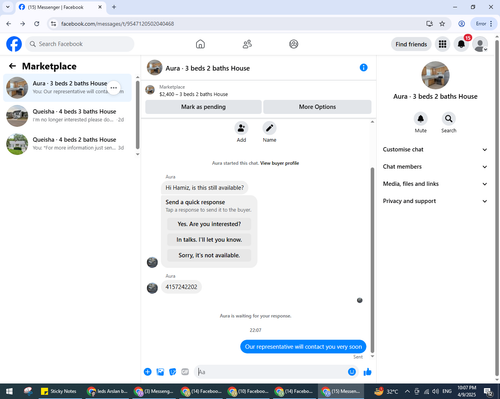Reload the page in the browser
The width and height of the screenshot is (500, 399).
[37, 24]
